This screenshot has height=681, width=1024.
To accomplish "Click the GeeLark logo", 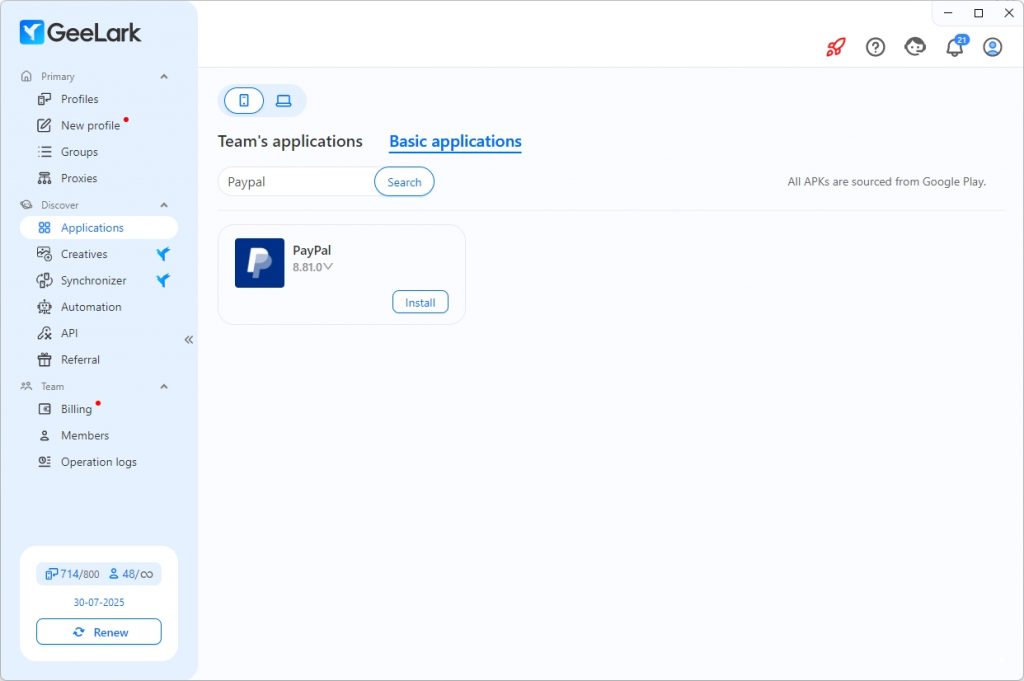I will click(x=80, y=32).
